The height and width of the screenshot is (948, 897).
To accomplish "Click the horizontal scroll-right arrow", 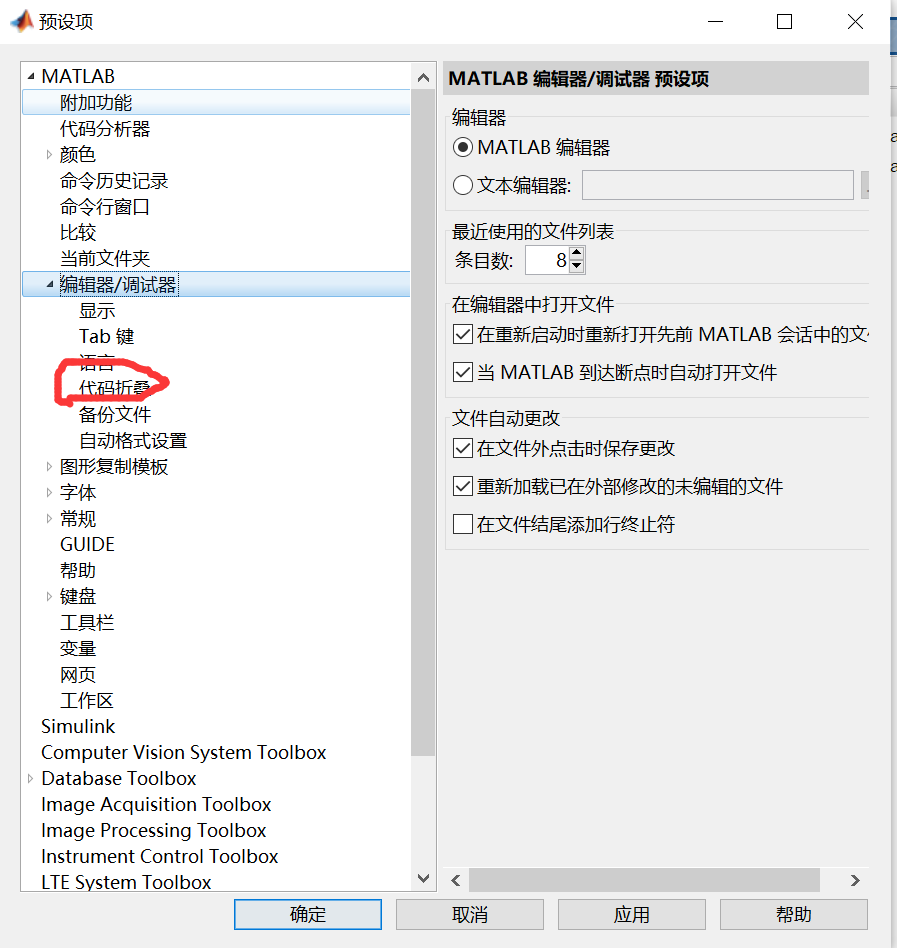I will [x=855, y=880].
